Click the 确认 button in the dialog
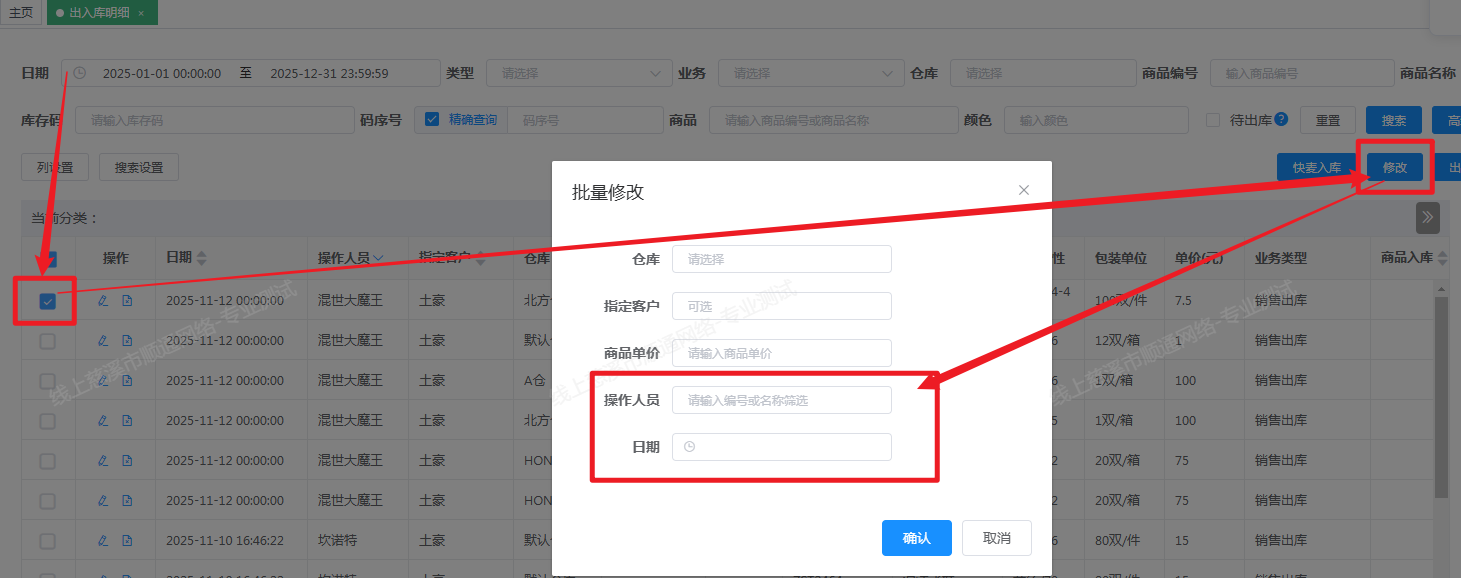This screenshot has height=578, width=1461. (x=916, y=538)
